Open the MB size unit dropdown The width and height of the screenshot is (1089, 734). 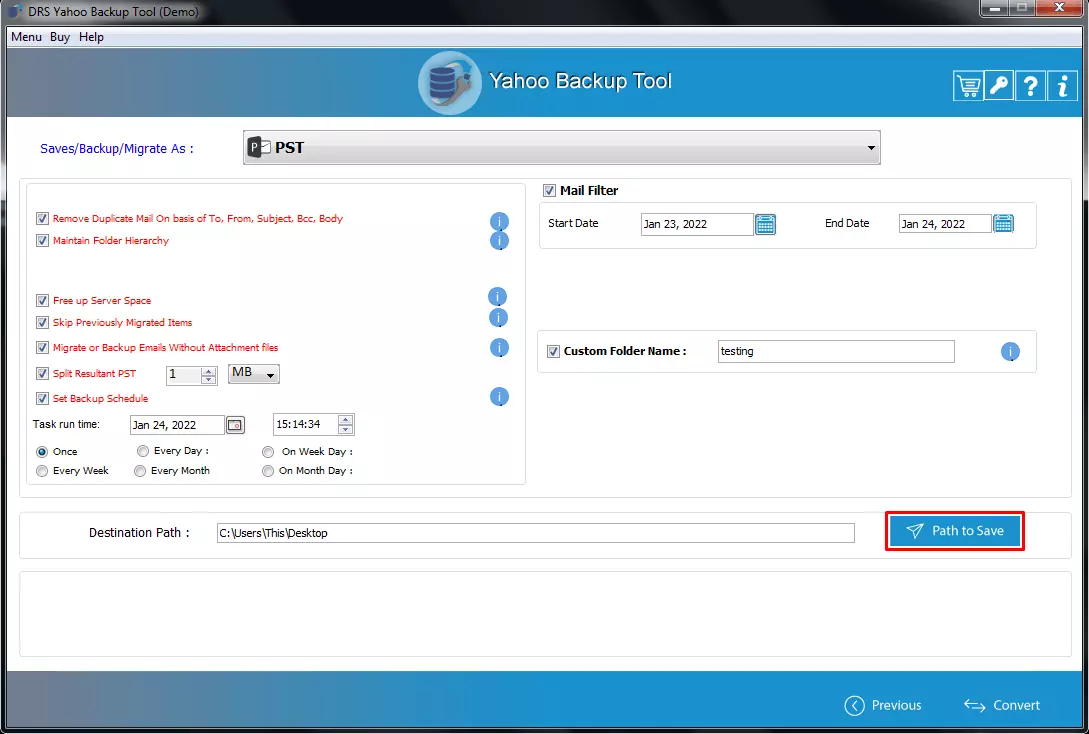pos(254,374)
